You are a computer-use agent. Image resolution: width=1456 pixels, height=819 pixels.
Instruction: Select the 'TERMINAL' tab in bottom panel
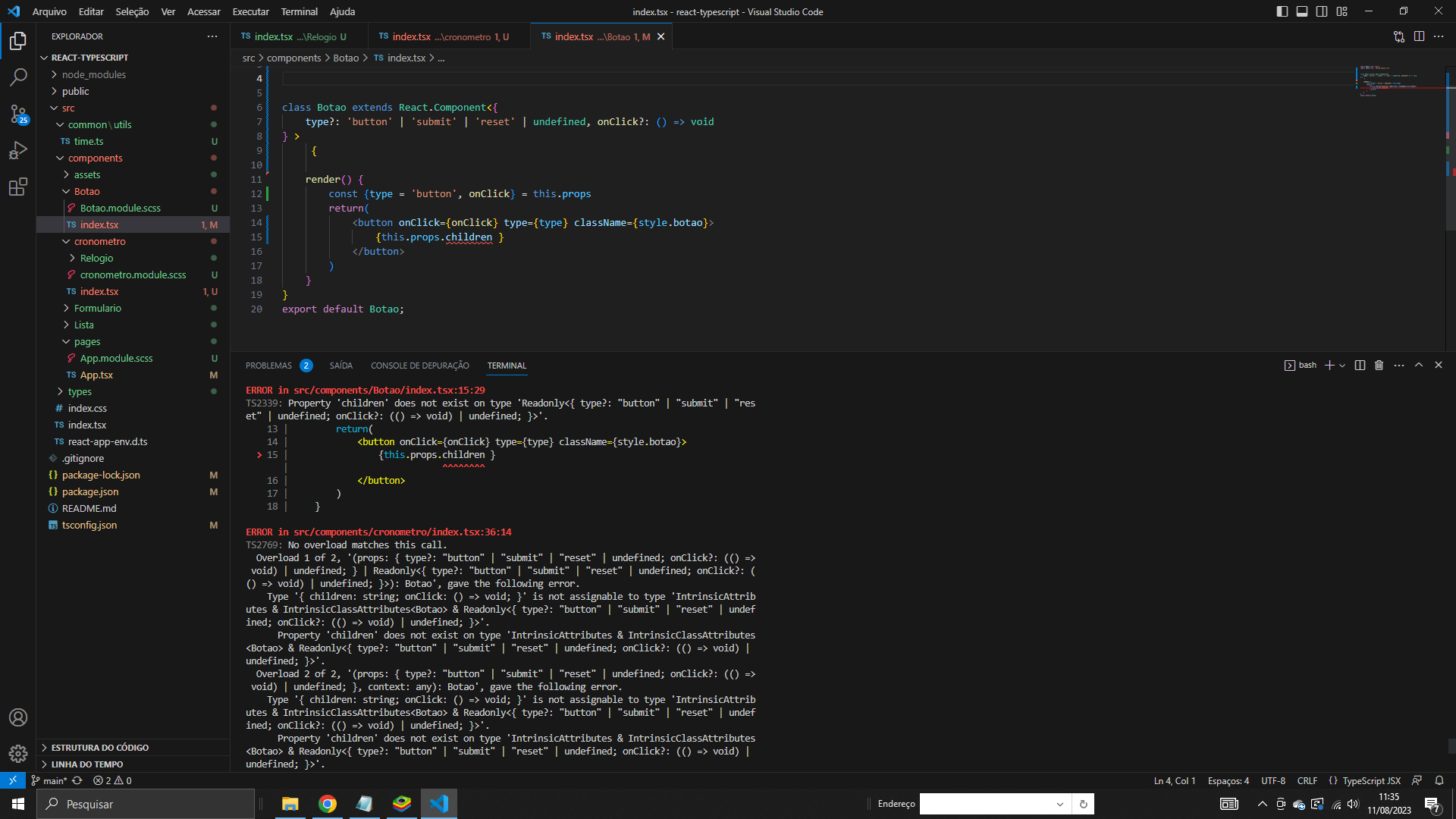click(506, 365)
